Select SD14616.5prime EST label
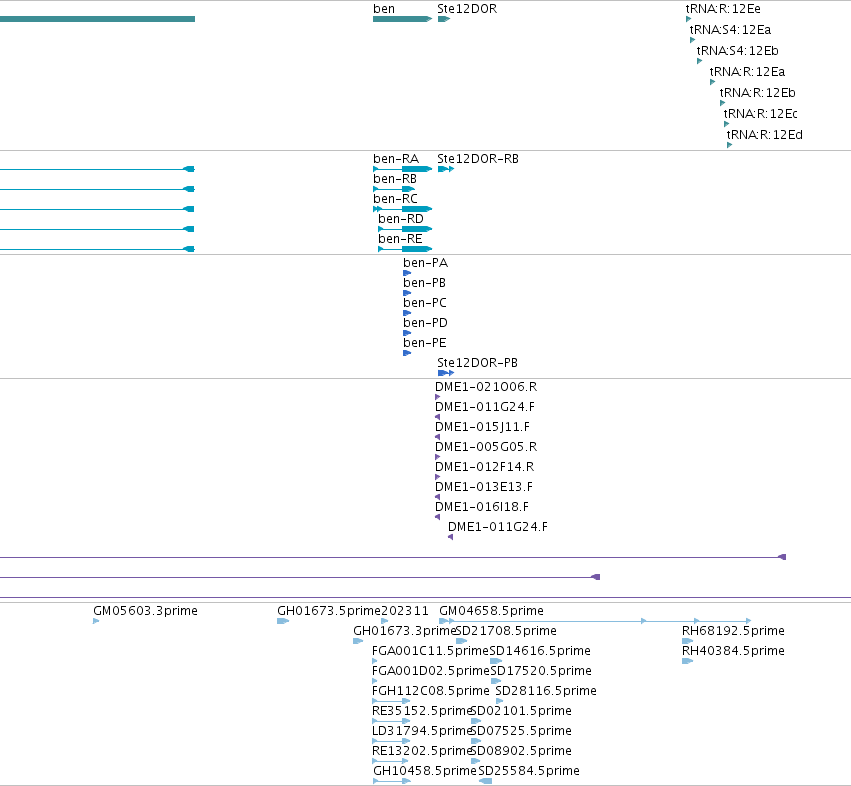Image resolution: width=851 pixels, height=786 pixels. 540,651
